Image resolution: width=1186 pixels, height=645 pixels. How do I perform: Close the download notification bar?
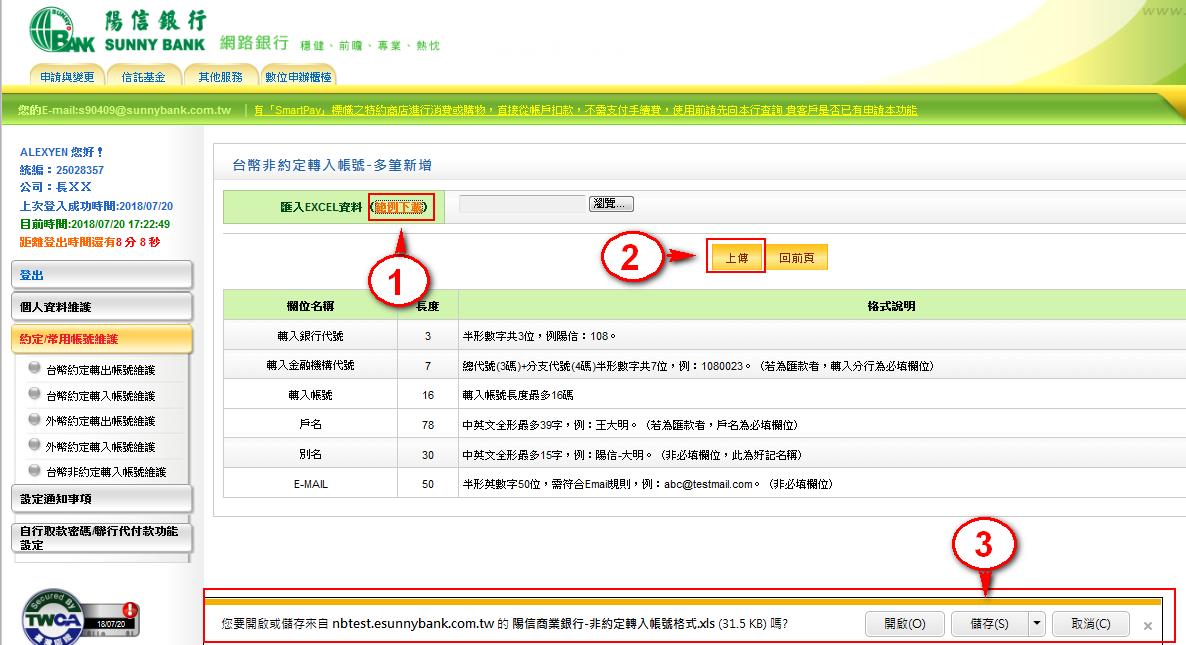[1147, 625]
